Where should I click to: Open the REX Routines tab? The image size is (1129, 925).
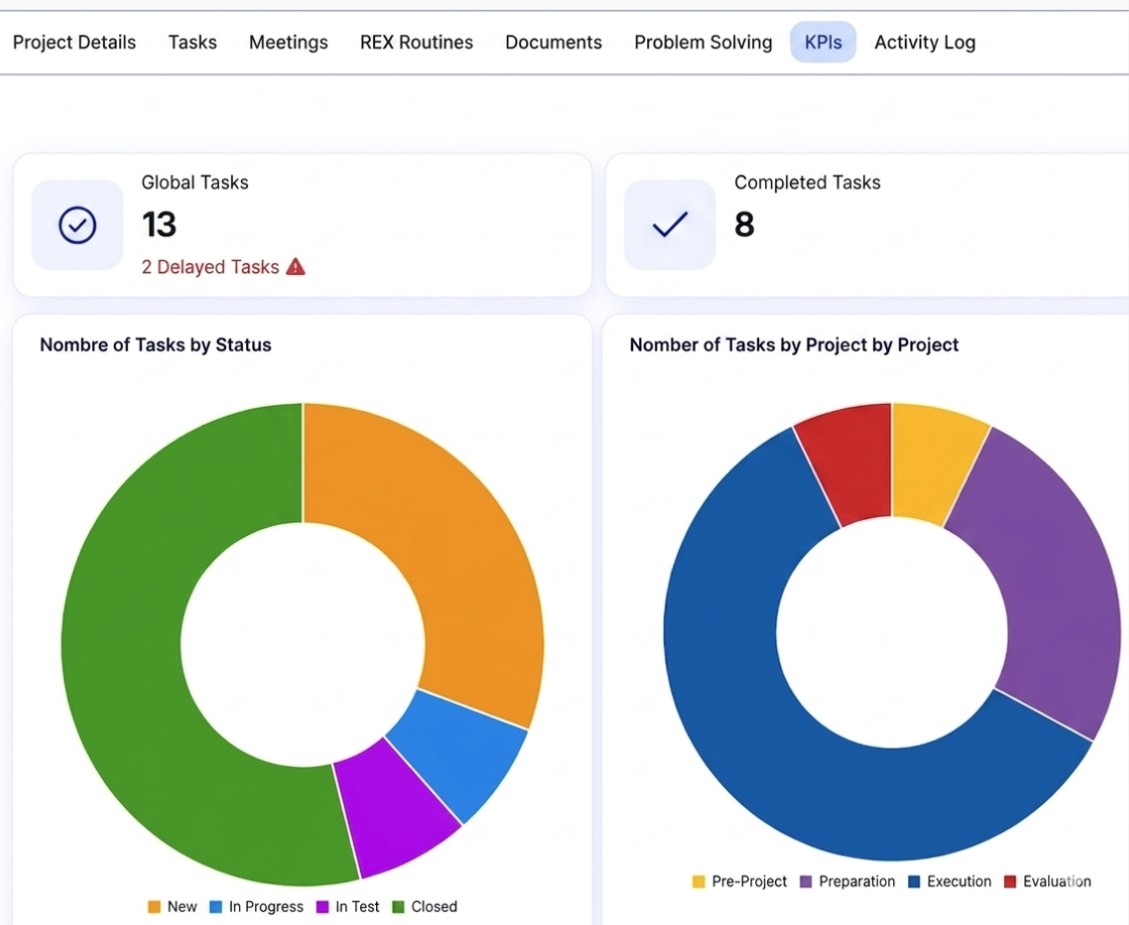(x=416, y=42)
